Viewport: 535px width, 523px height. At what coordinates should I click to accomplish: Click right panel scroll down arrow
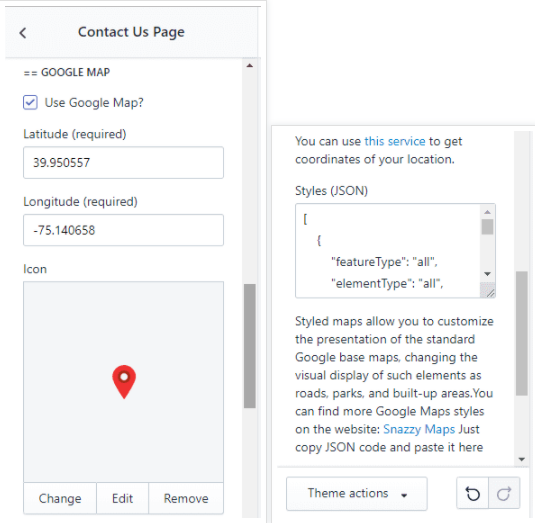(521, 459)
